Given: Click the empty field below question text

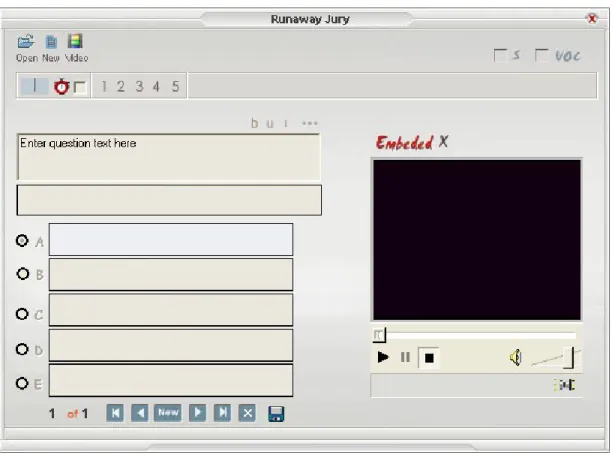Looking at the screenshot, I should pyautogui.click(x=169, y=200).
